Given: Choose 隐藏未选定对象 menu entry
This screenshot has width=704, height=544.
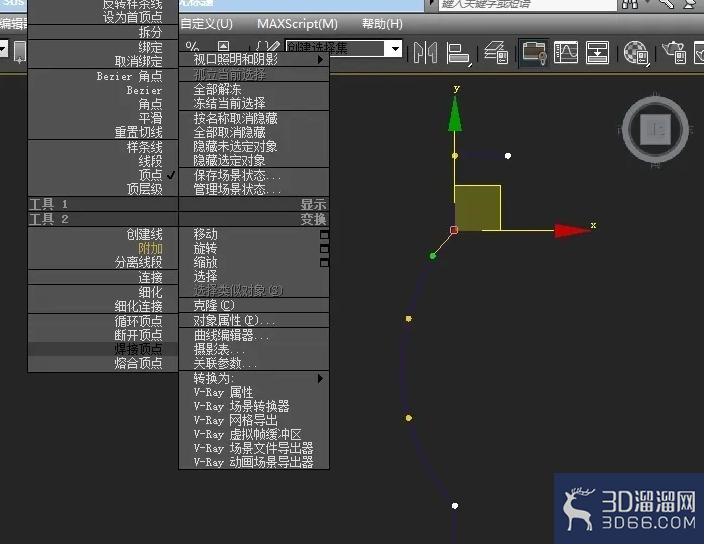Looking at the screenshot, I should (254, 146).
